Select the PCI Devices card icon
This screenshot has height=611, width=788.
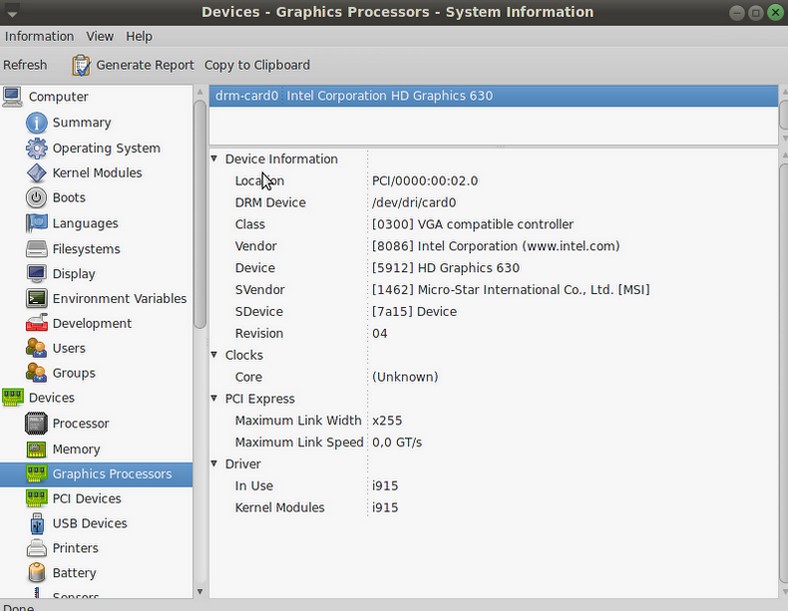point(37,498)
